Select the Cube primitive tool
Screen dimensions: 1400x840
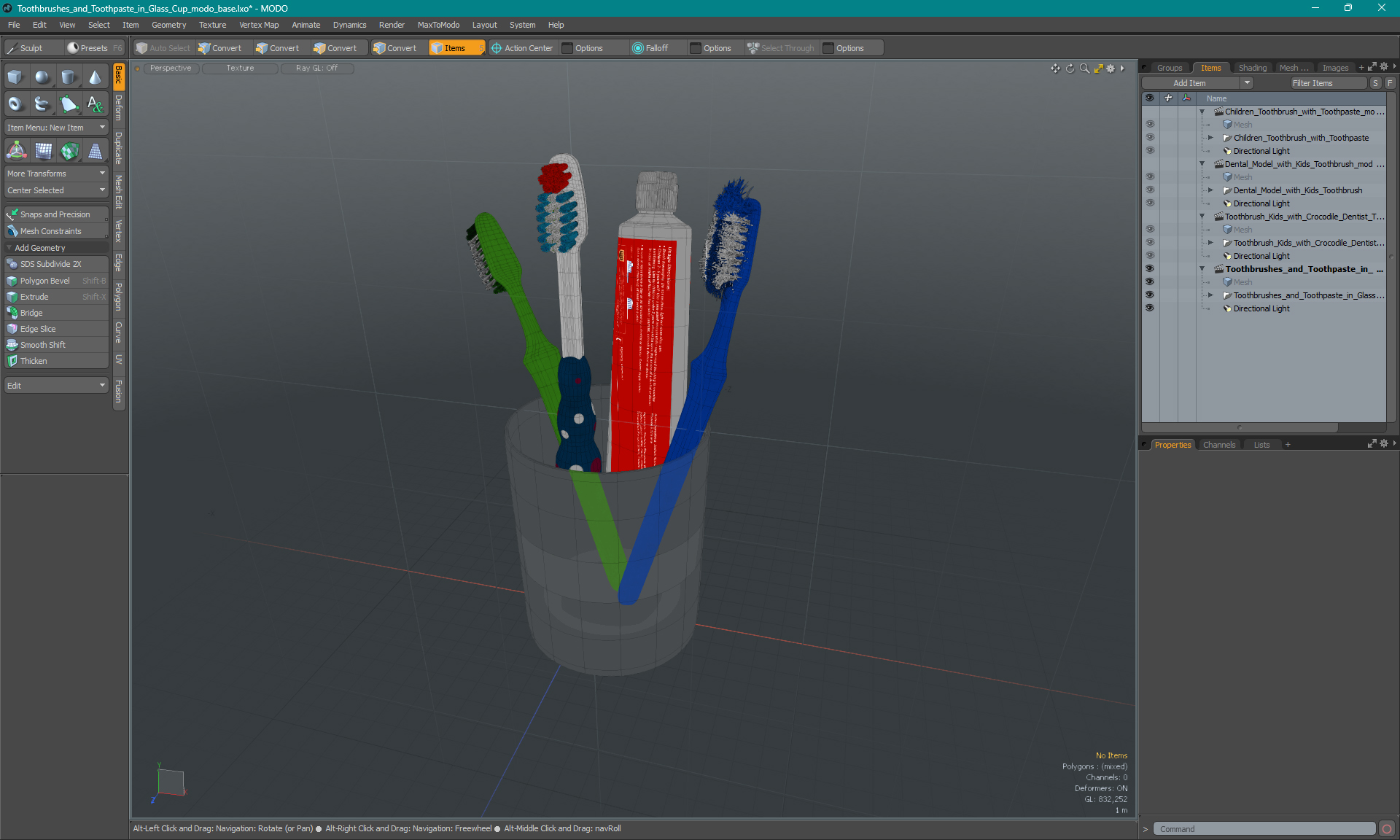(x=15, y=77)
